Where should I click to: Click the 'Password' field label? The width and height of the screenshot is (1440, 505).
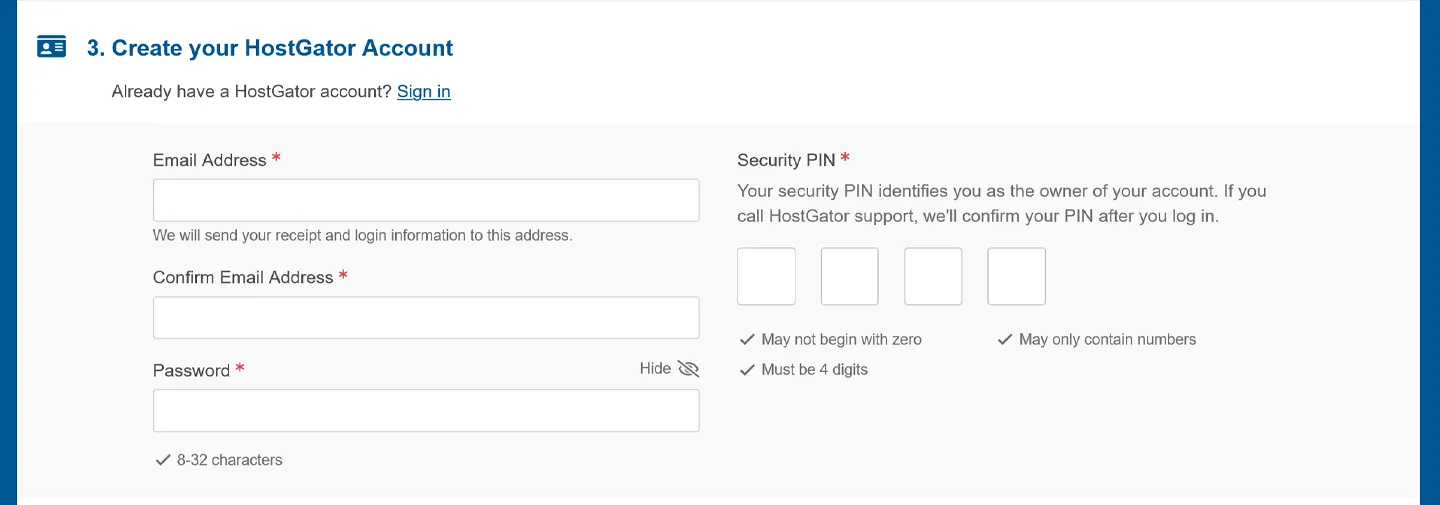191,370
